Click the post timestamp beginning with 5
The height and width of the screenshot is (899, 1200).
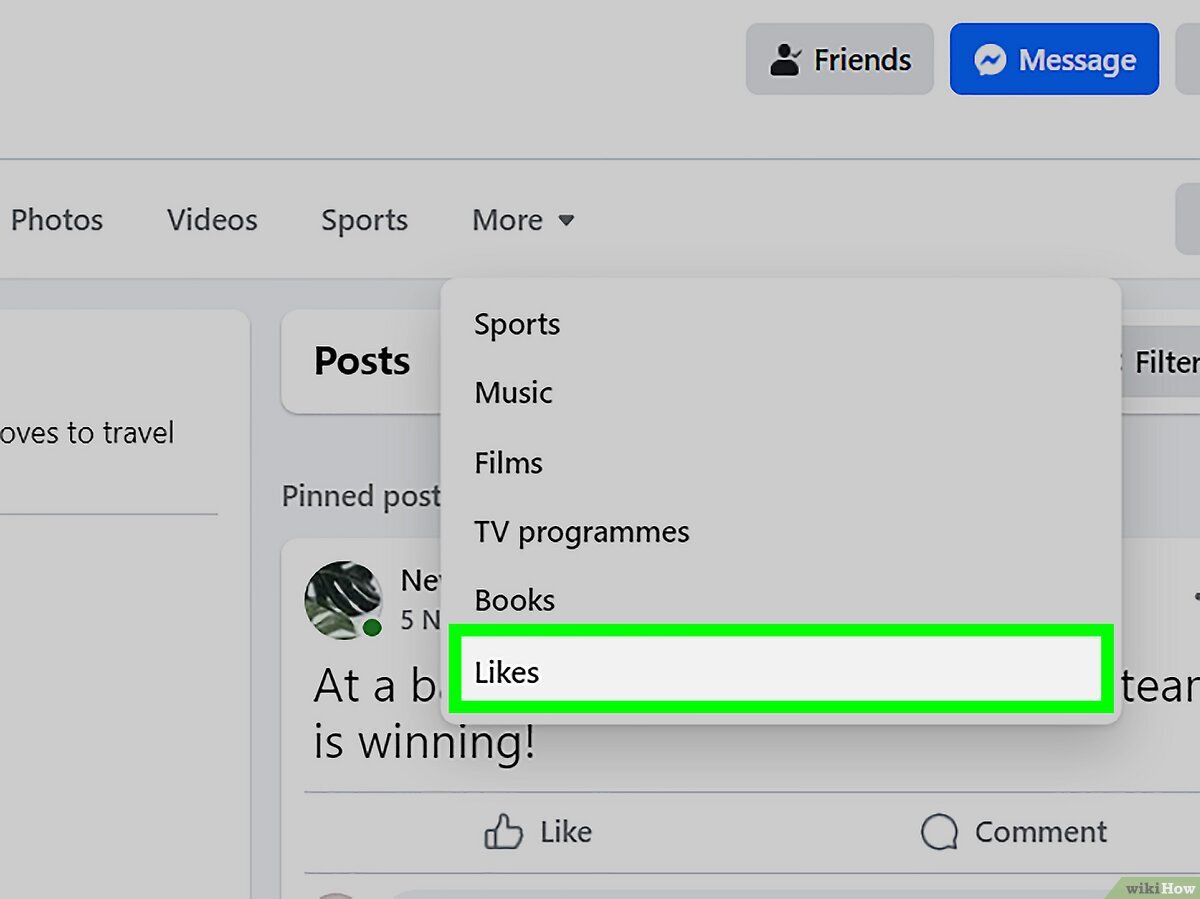click(420, 620)
